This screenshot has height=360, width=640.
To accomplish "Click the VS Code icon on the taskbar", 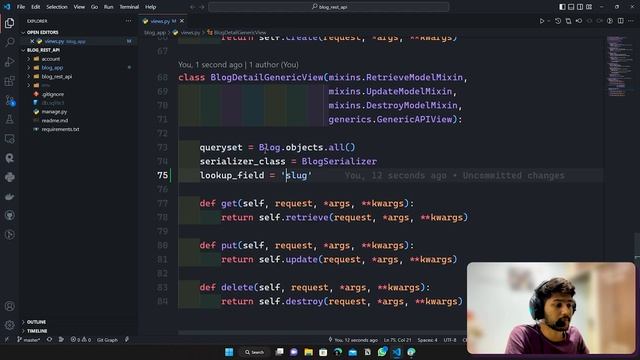I will pos(397,352).
